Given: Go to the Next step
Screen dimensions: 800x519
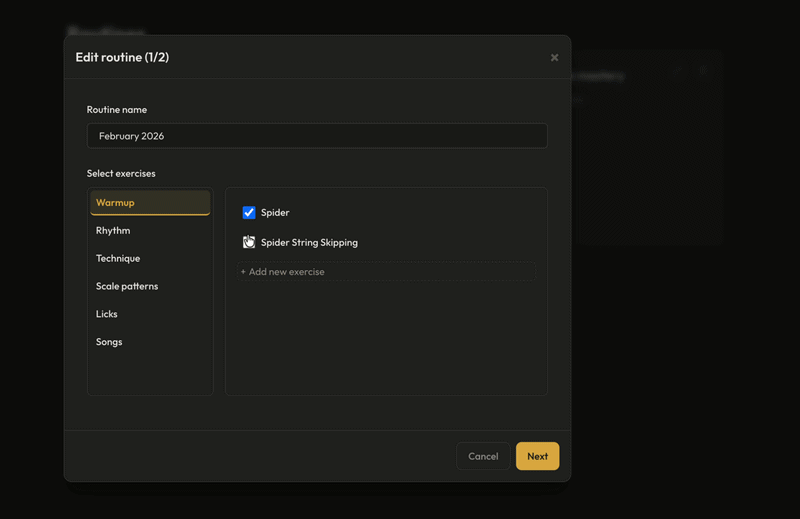Looking at the screenshot, I should pyautogui.click(x=537, y=456).
